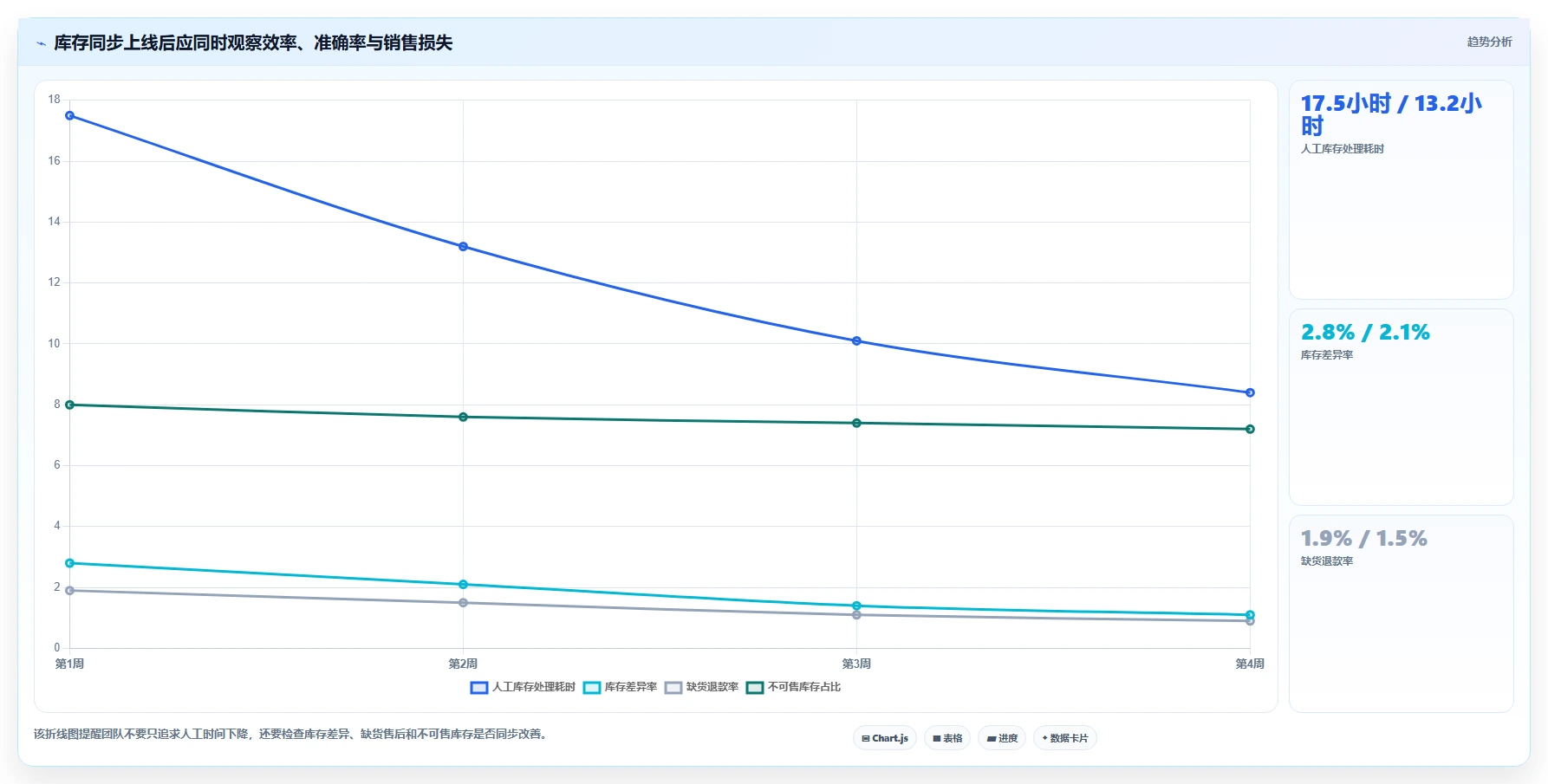Click the blue data point at 第1周 (17.5)
Screen dimensions: 1548x784
pyautogui.click(x=70, y=115)
